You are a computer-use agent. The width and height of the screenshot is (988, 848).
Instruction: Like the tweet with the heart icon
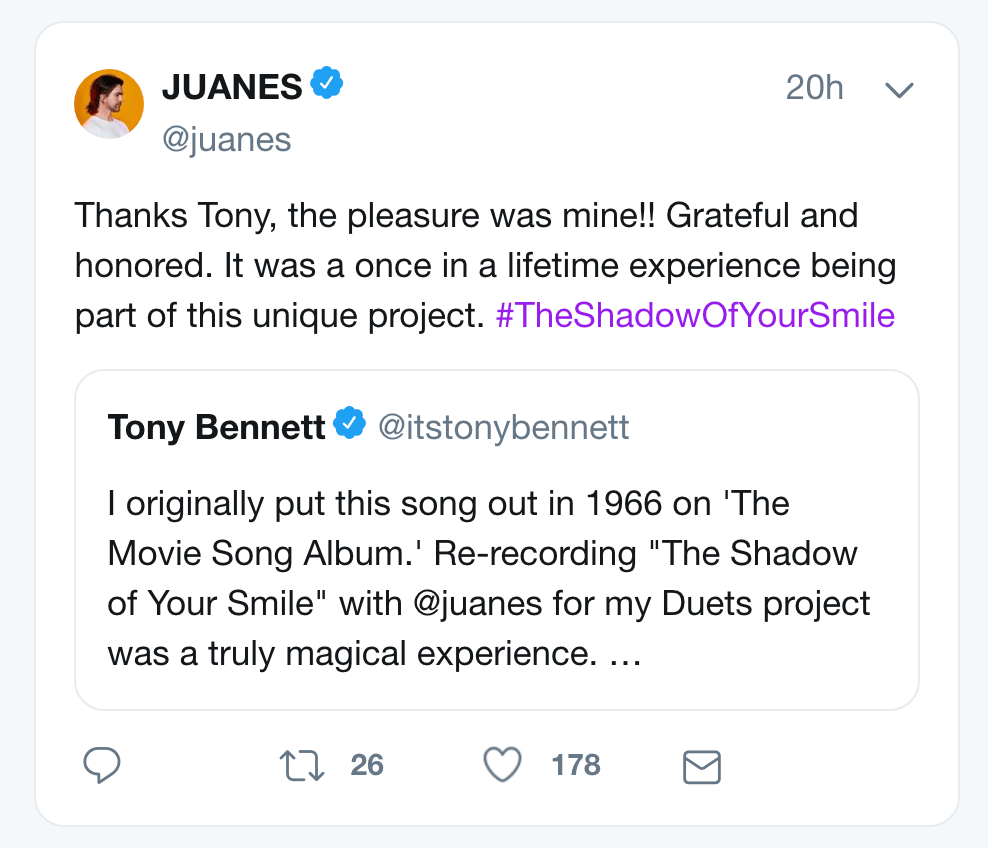pyautogui.click(x=502, y=766)
